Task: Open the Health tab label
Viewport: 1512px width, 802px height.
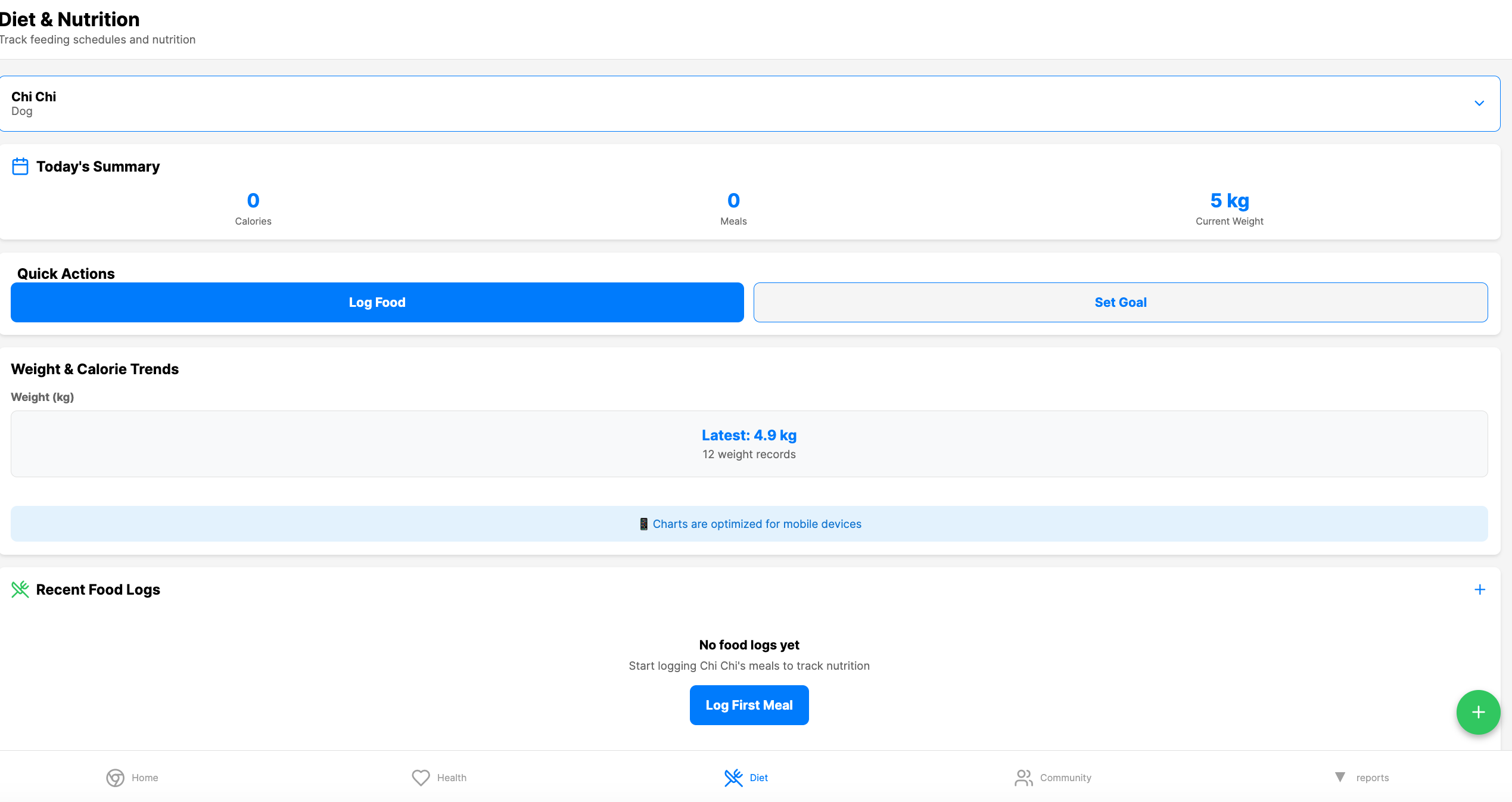Action: click(x=452, y=778)
